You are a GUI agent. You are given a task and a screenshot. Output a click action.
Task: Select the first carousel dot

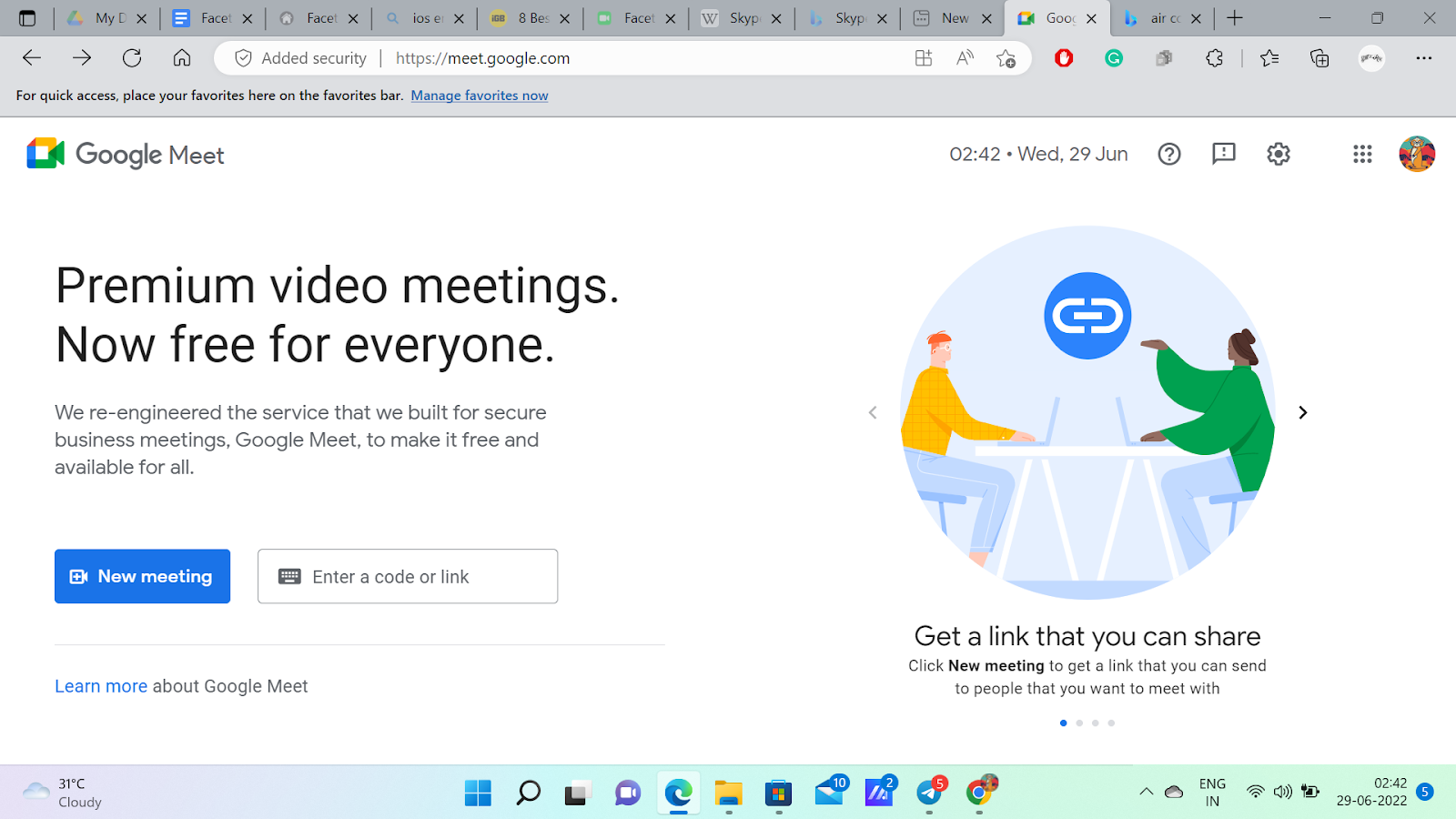click(x=1063, y=723)
